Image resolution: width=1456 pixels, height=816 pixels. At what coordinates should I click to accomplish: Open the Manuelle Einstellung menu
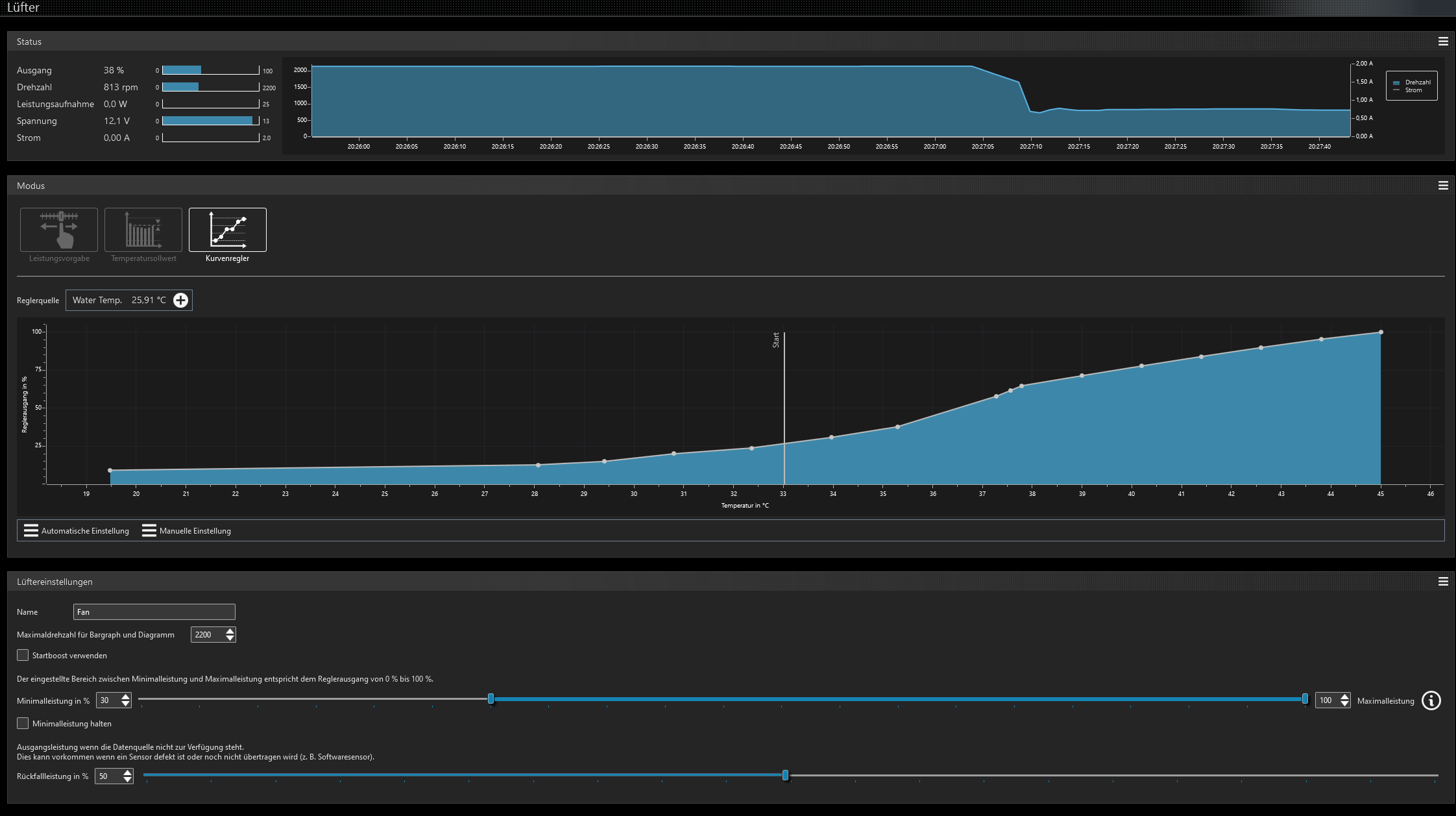186,530
